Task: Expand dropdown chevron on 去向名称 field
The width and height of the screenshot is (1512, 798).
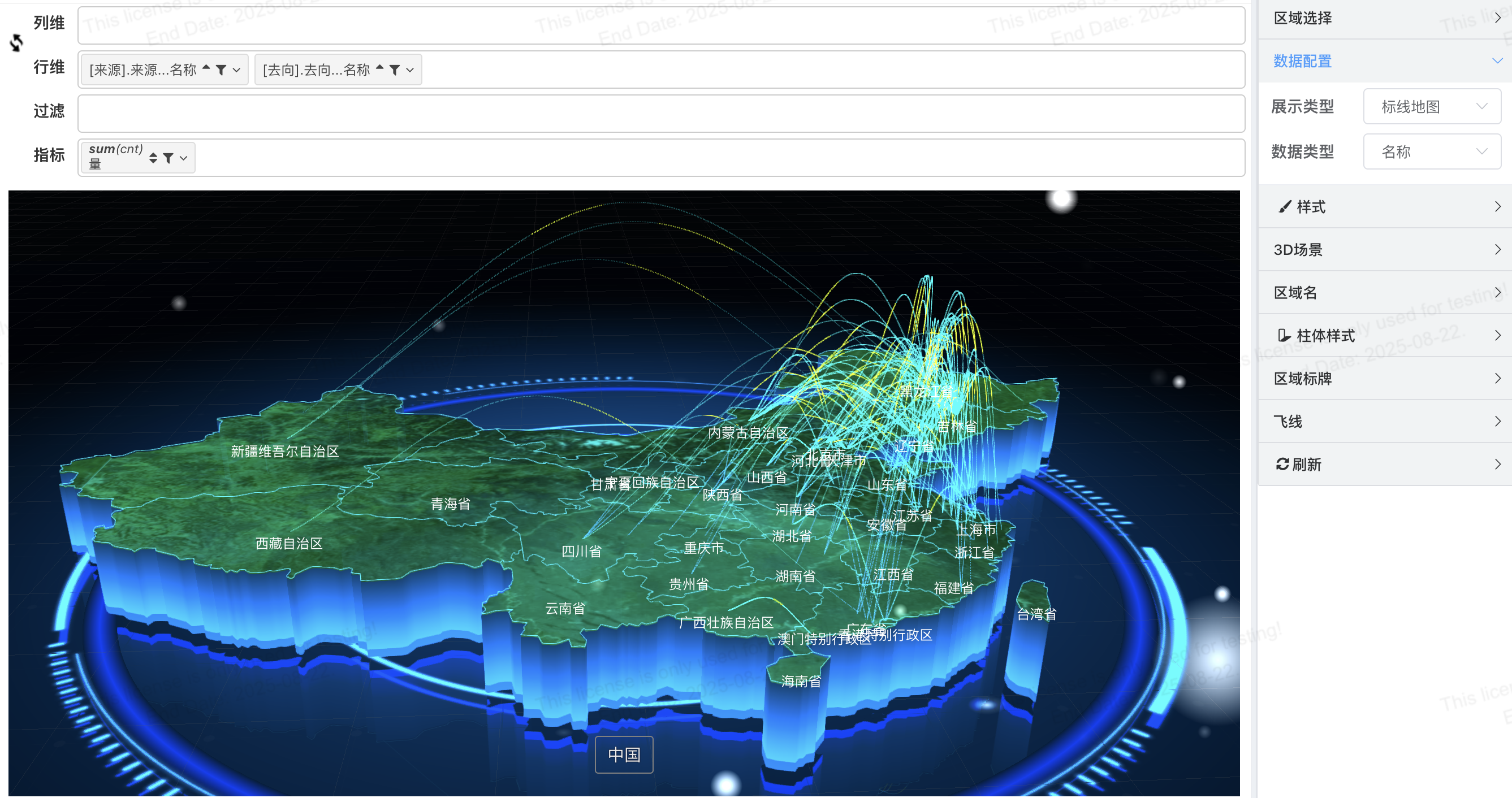Action: click(411, 70)
